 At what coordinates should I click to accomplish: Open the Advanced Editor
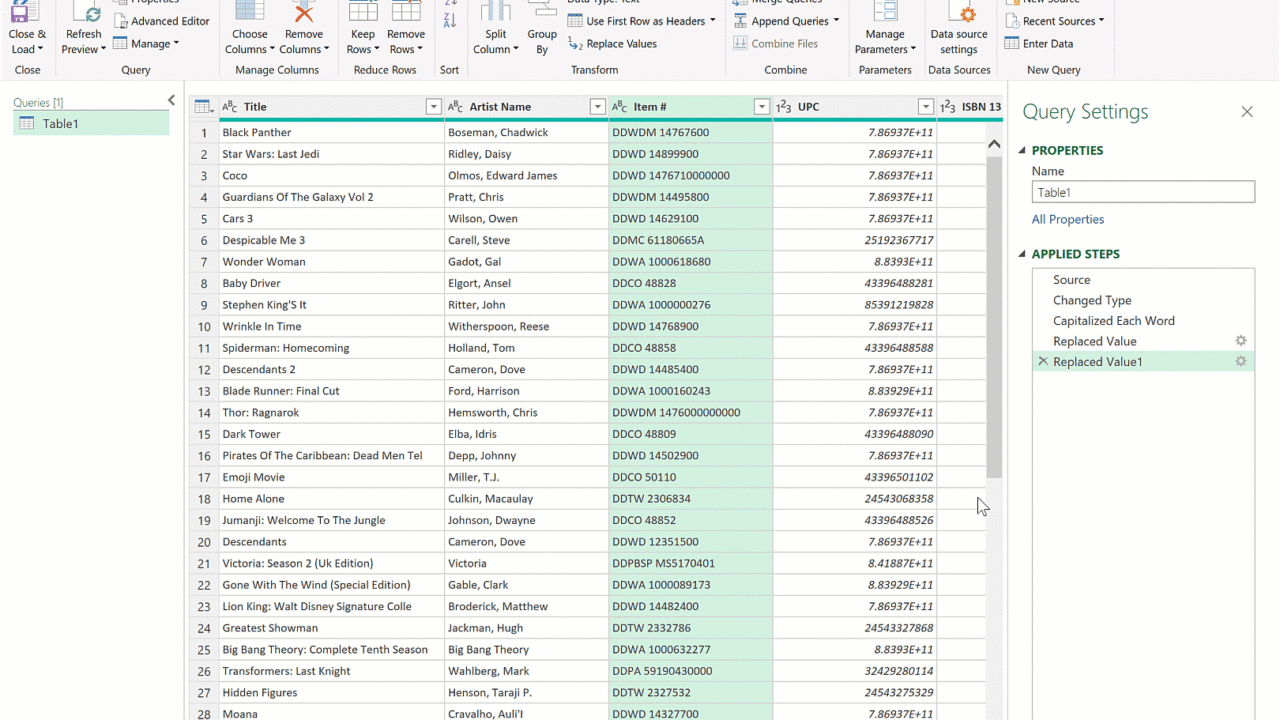coord(161,21)
